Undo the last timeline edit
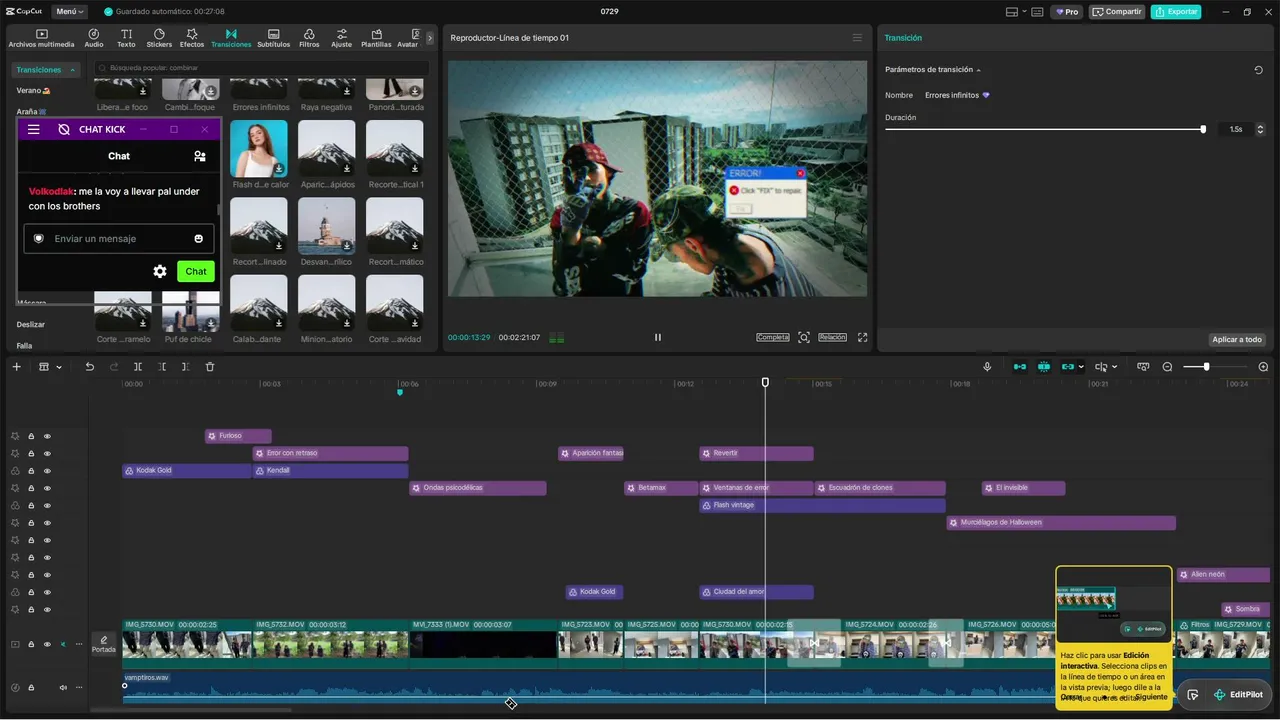 (x=89, y=367)
